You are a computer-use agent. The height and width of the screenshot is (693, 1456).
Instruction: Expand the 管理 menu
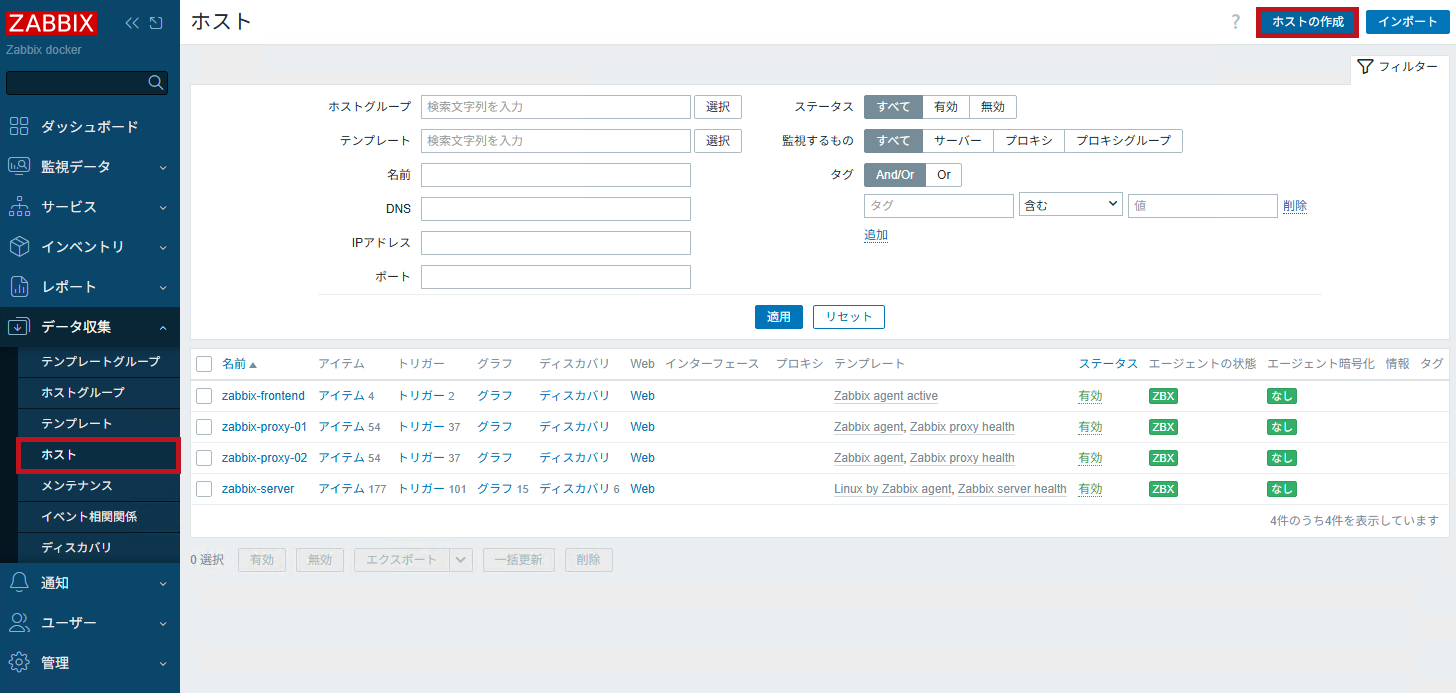90,663
